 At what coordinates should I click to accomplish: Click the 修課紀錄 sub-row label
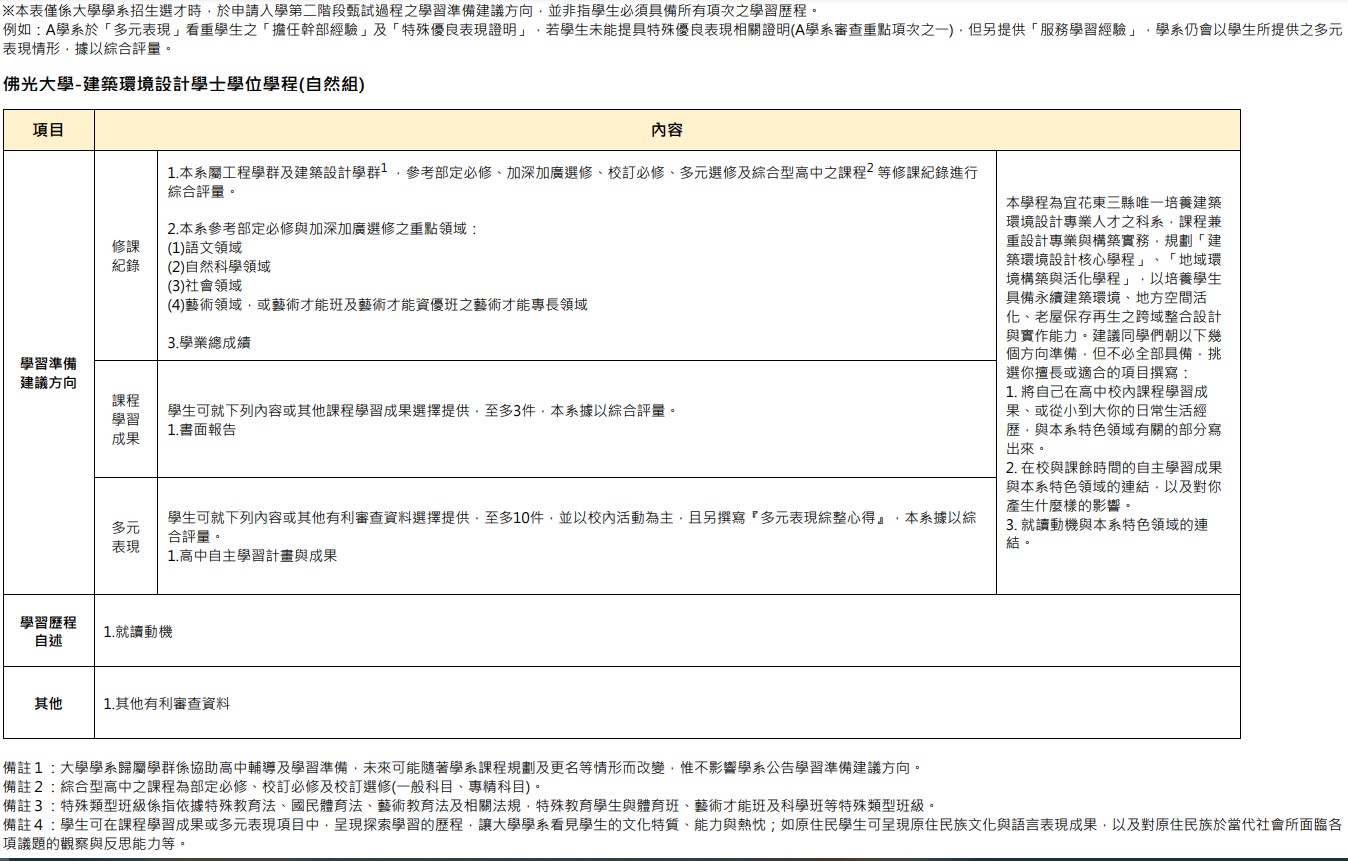pos(126,256)
